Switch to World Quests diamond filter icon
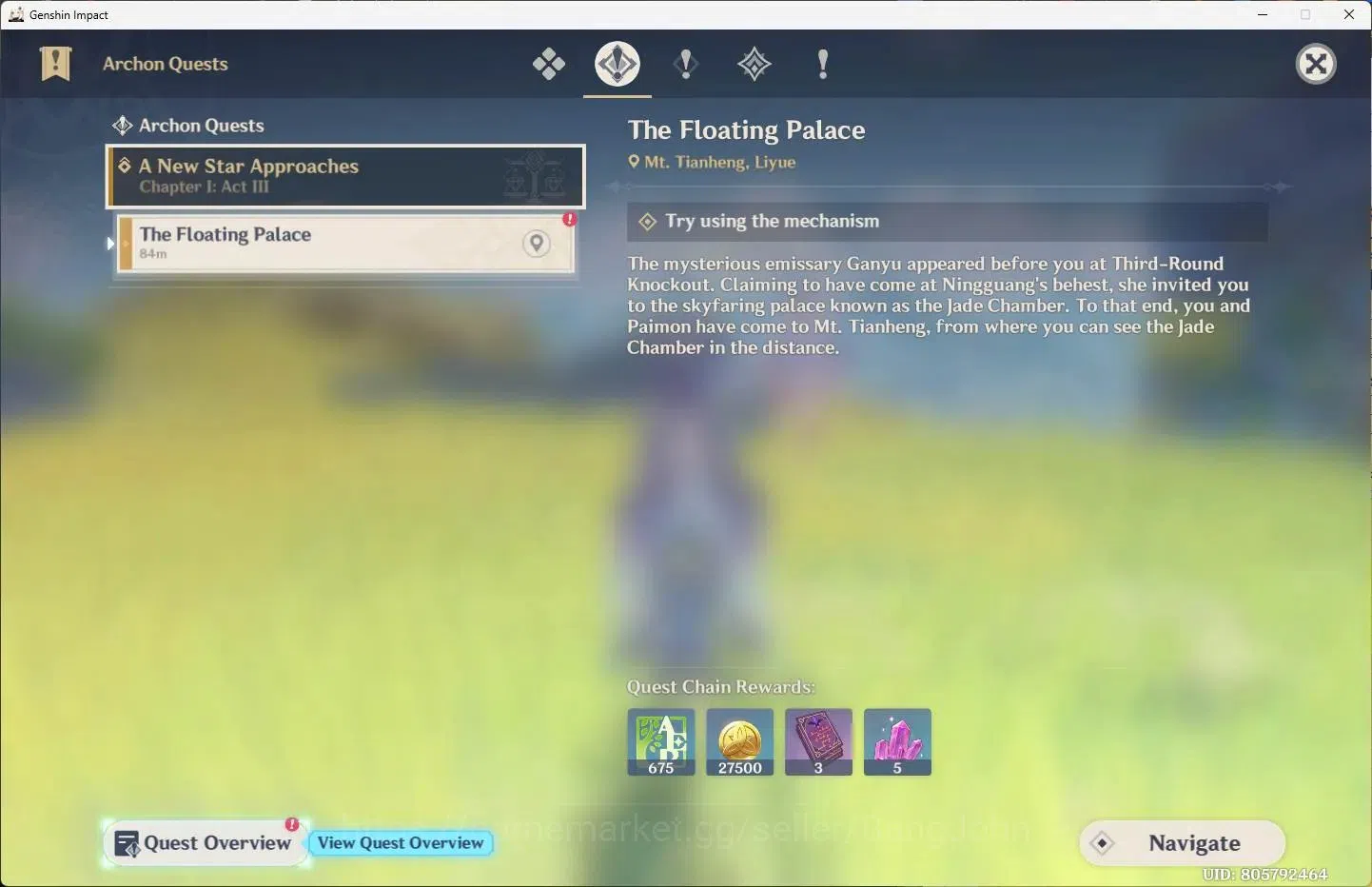 [755, 65]
